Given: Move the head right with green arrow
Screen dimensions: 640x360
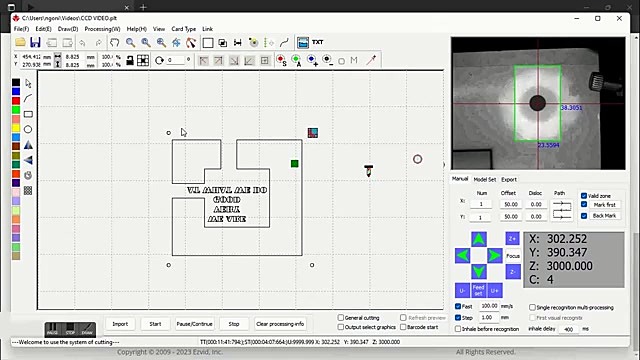Looking at the screenshot, I should tap(495, 256).
